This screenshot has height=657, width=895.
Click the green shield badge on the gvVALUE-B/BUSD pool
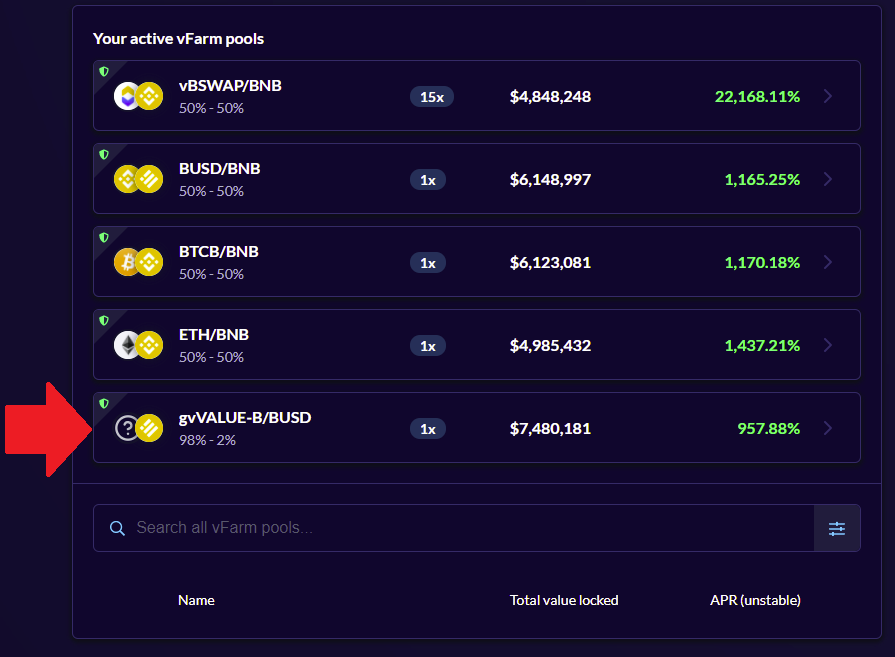coord(103,403)
